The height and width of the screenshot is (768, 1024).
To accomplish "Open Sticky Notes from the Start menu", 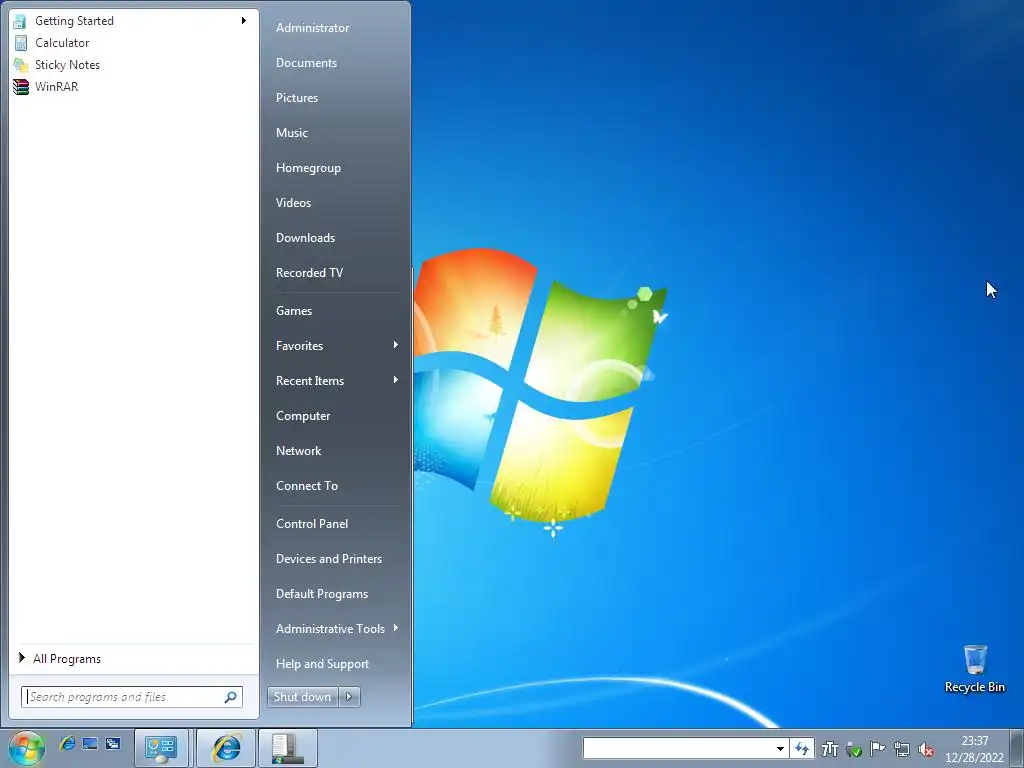I will (131, 65).
